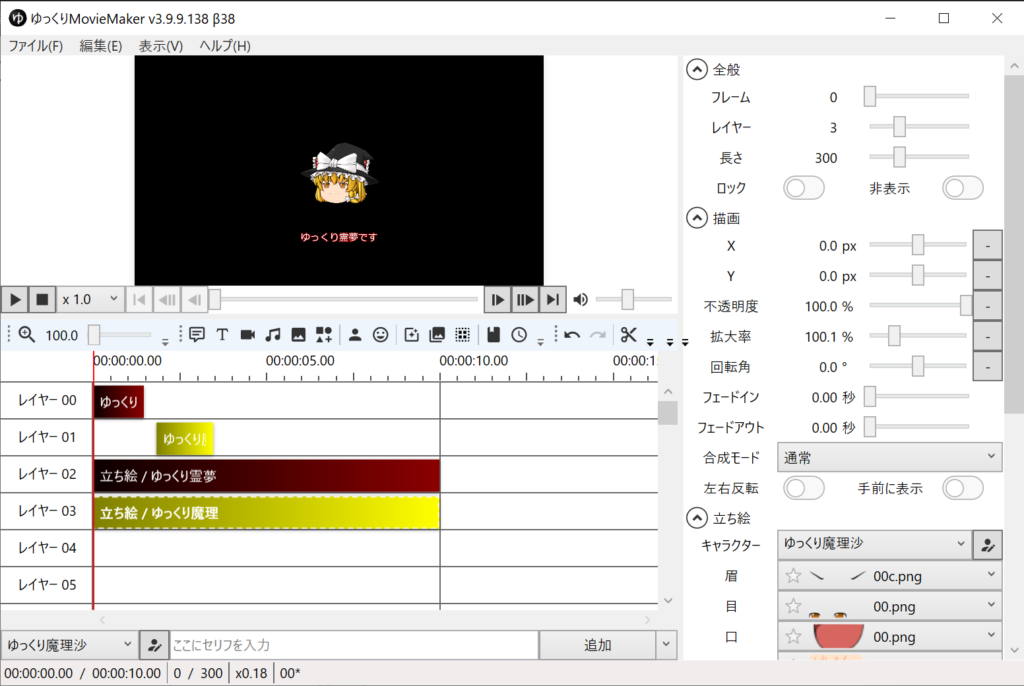Open the 編集(E) menu
Screen dimensions: 1024x686
101,46
